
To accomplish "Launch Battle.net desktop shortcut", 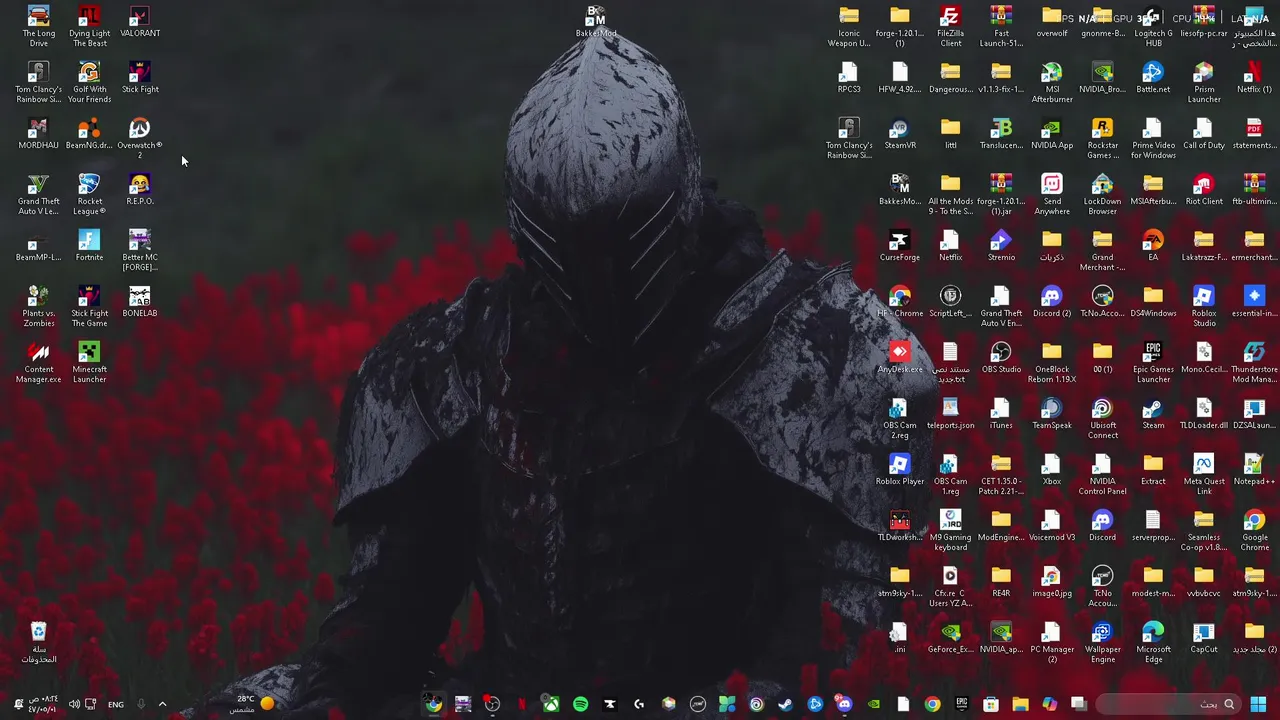I will click(1153, 78).
